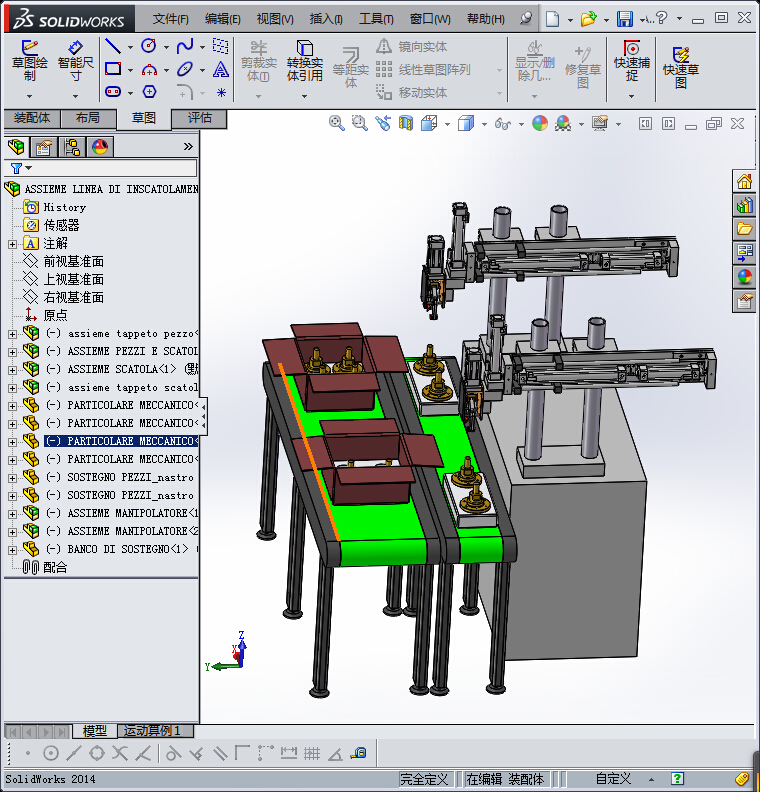Select the Straight Slot tool
Viewport: 760px width, 792px height.
[x=113, y=92]
